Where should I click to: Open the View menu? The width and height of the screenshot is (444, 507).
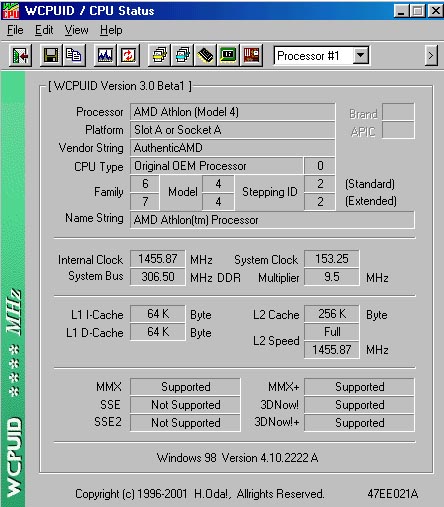[x=77, y=30]
